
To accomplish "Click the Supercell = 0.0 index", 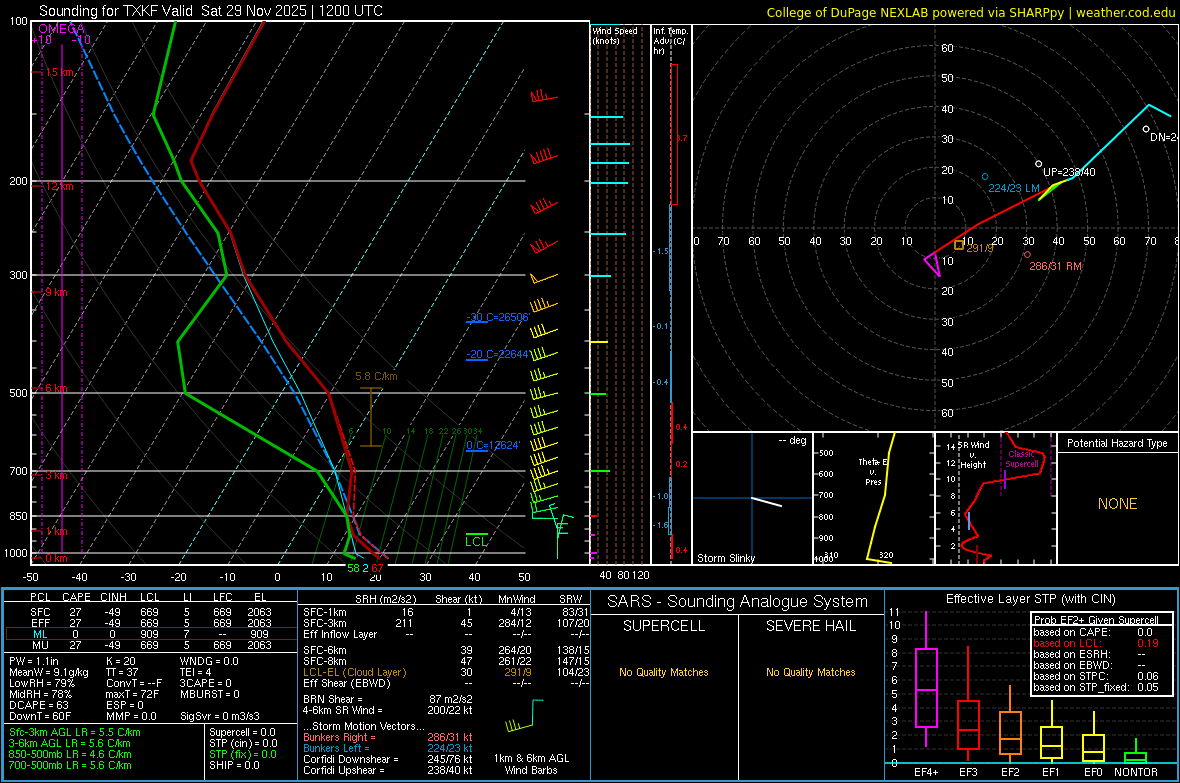I will click(x=242, y=732).
